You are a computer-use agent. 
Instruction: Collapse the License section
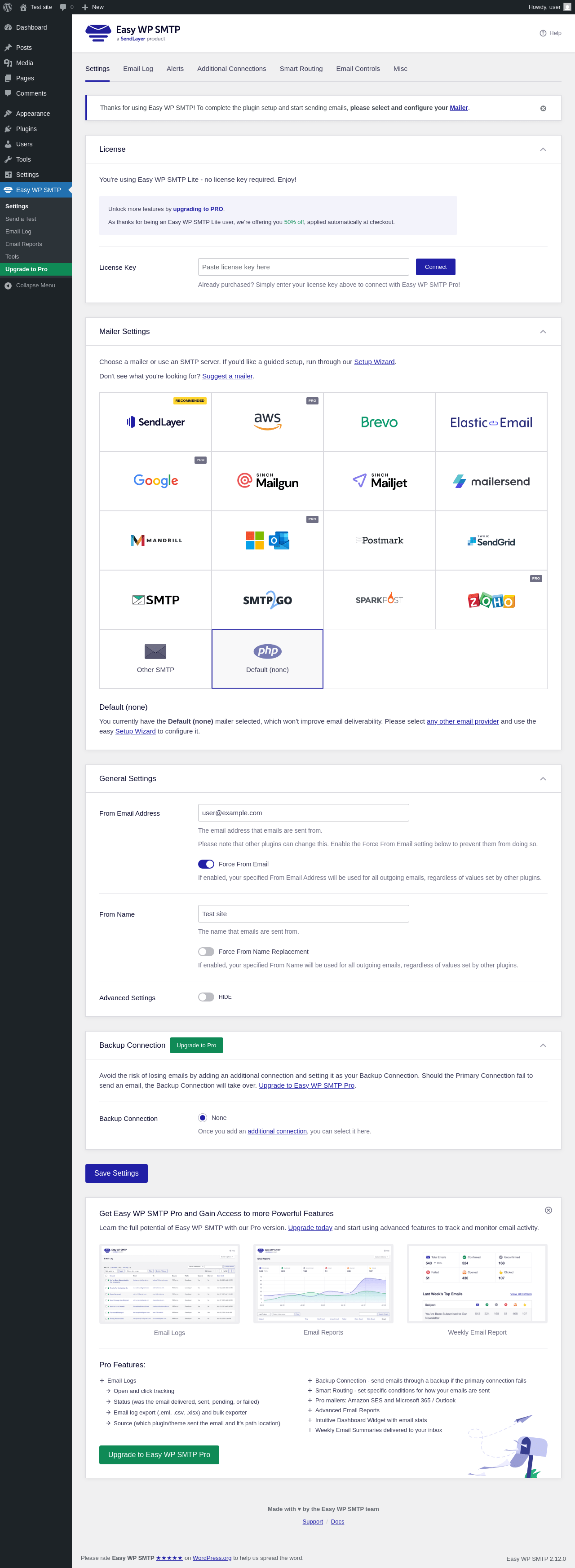(x=543, y=149)
